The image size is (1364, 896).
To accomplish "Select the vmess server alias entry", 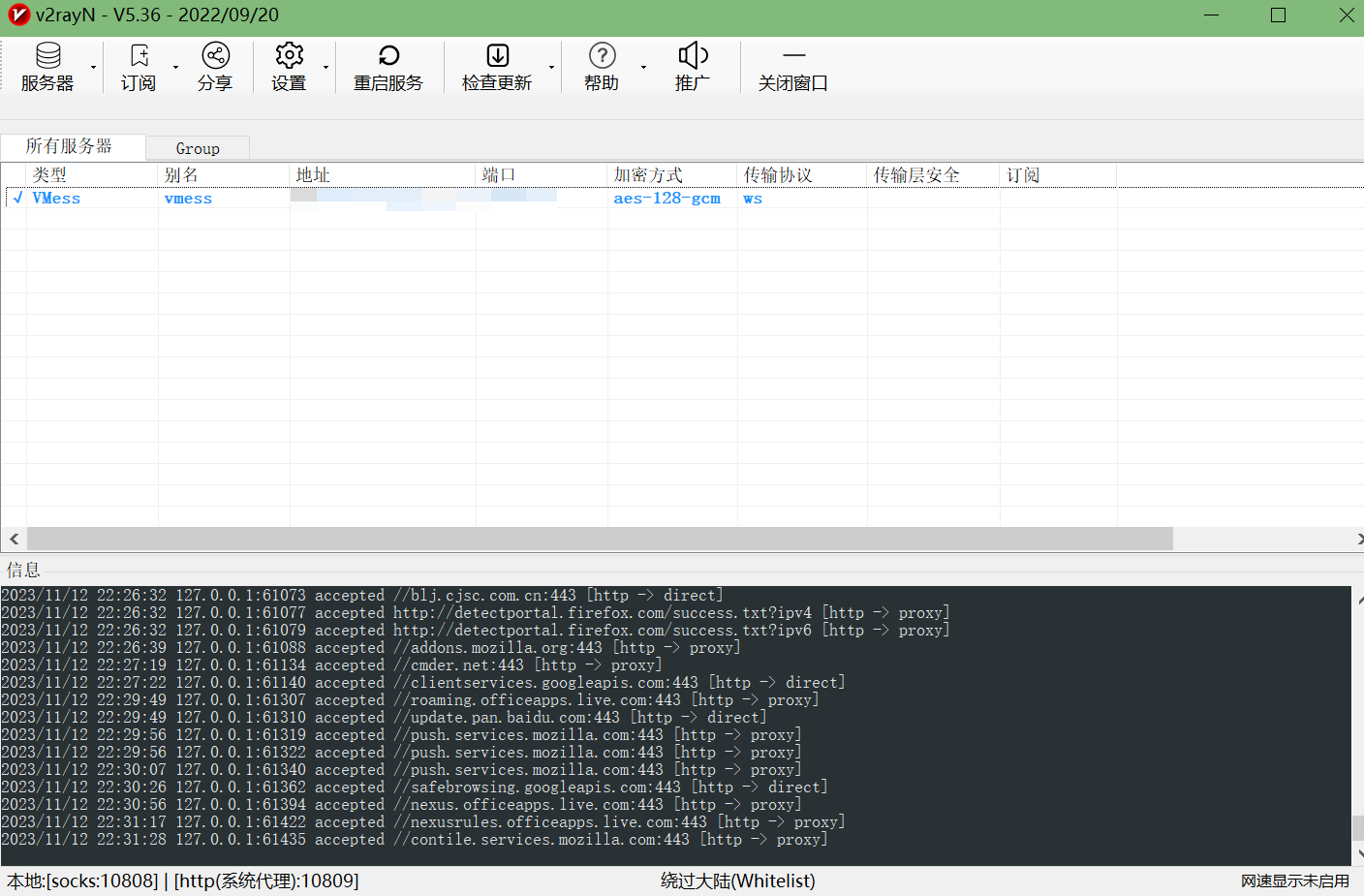I will point(188,199).
